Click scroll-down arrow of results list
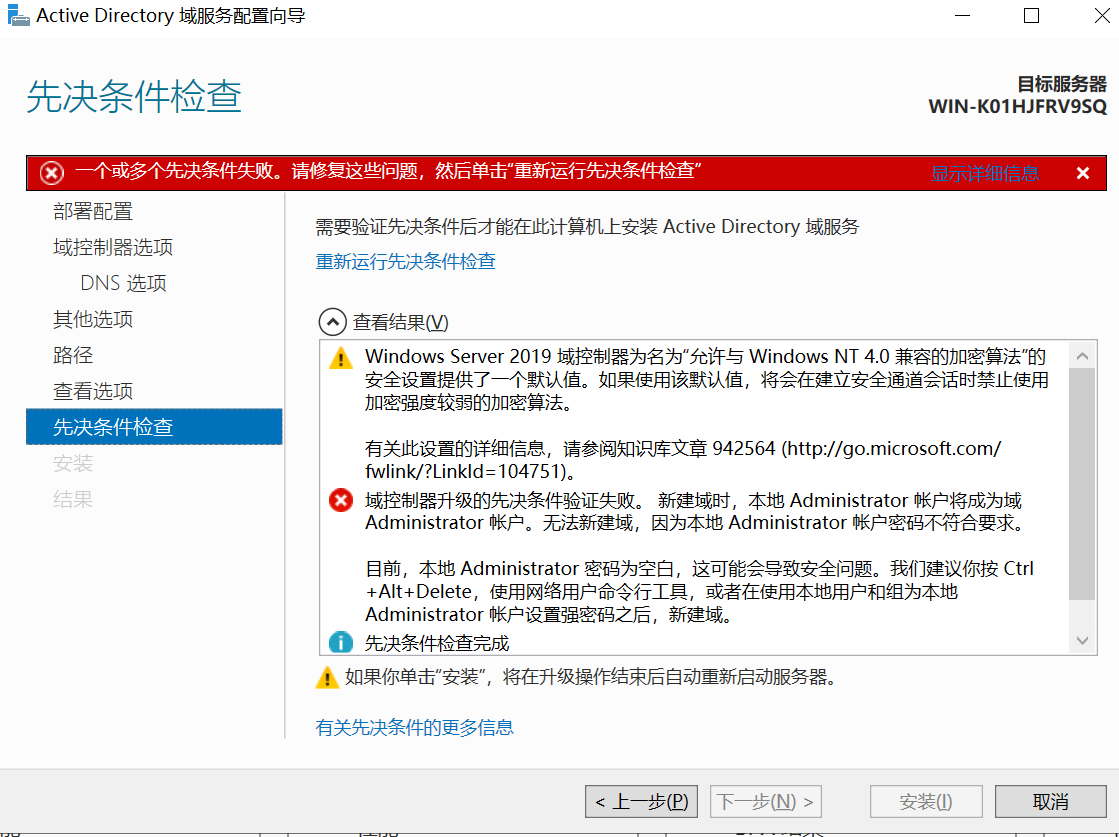 1082,641
